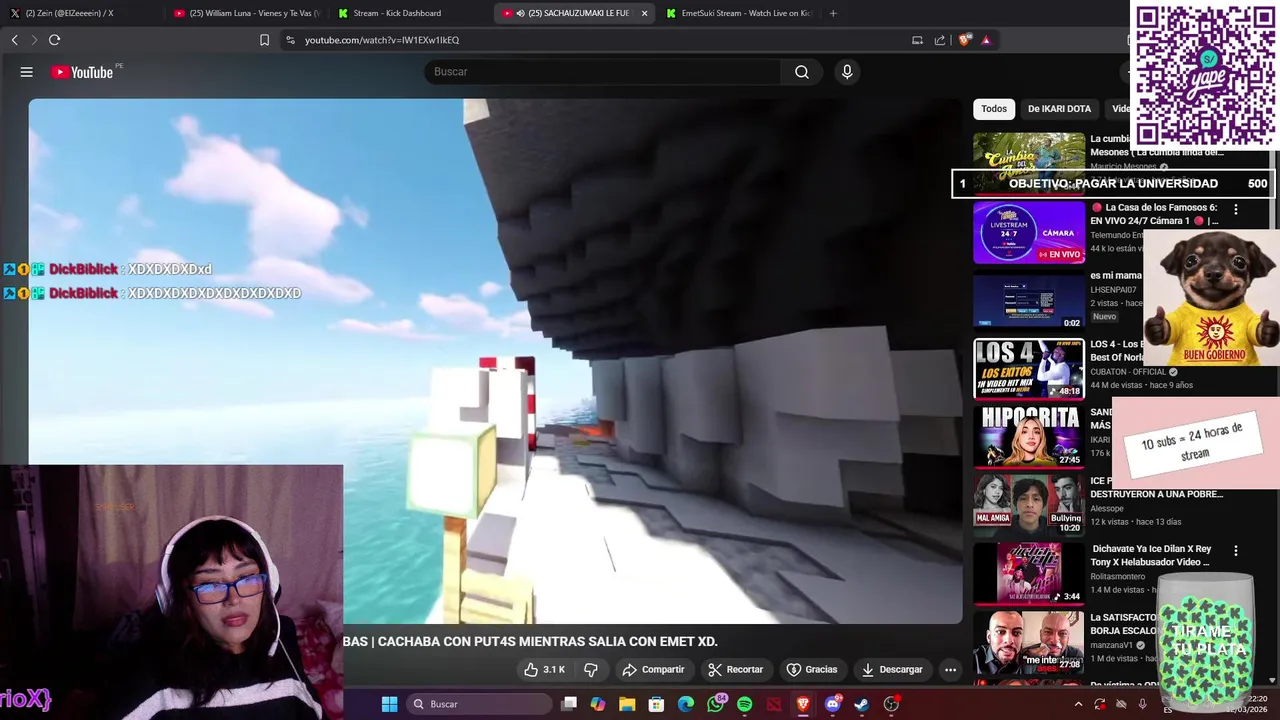Open HIPOCRITA video thumbnail
Screen dimensions: 1280x720
[x=1029, y=437]
